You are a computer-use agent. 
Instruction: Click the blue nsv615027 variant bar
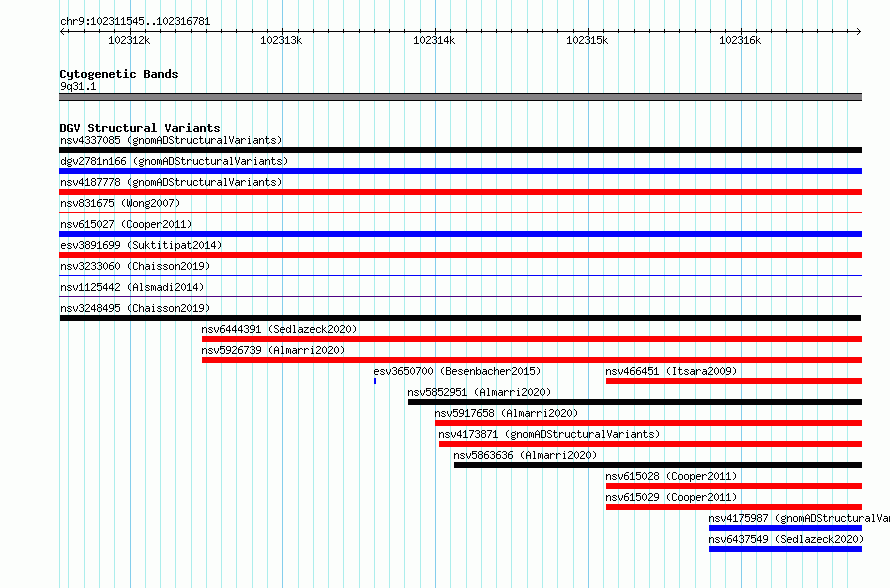[x=460, y=234]
